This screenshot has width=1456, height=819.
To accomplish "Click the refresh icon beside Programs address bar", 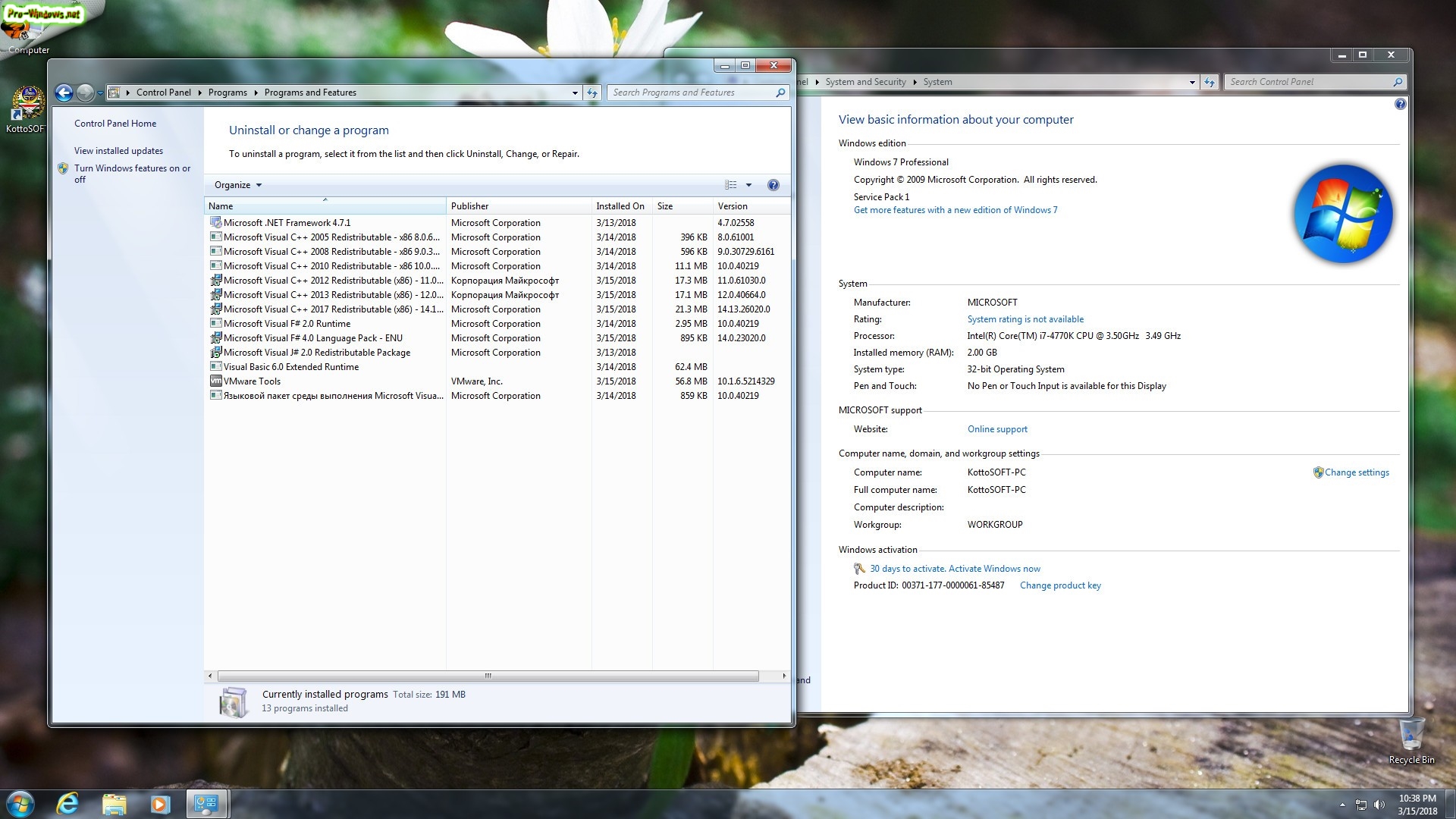I will click(592, 93).
